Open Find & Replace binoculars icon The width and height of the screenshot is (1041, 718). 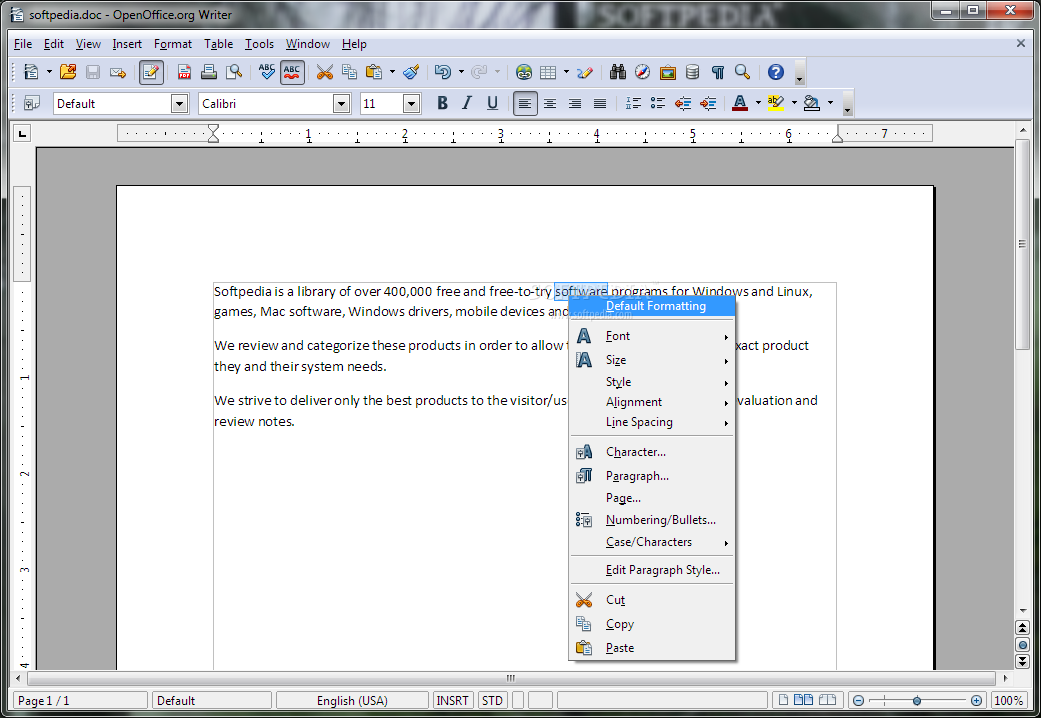(x=618, y=72)
